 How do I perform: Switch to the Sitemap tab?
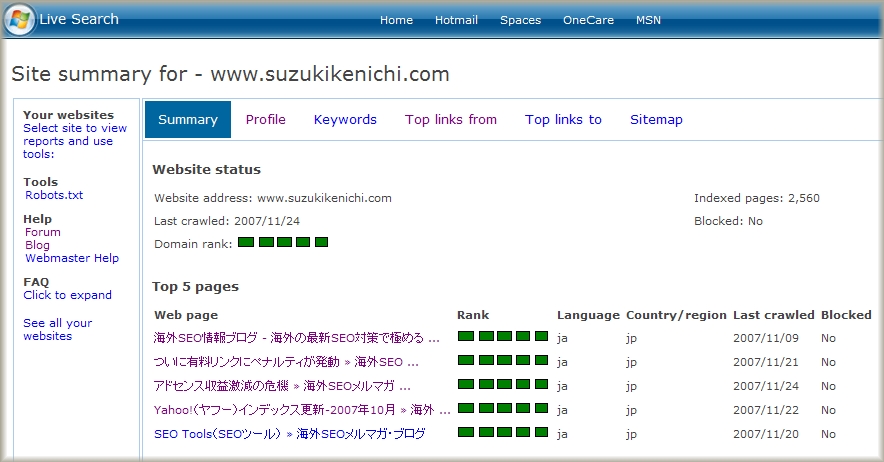click(x=656, y=120)
